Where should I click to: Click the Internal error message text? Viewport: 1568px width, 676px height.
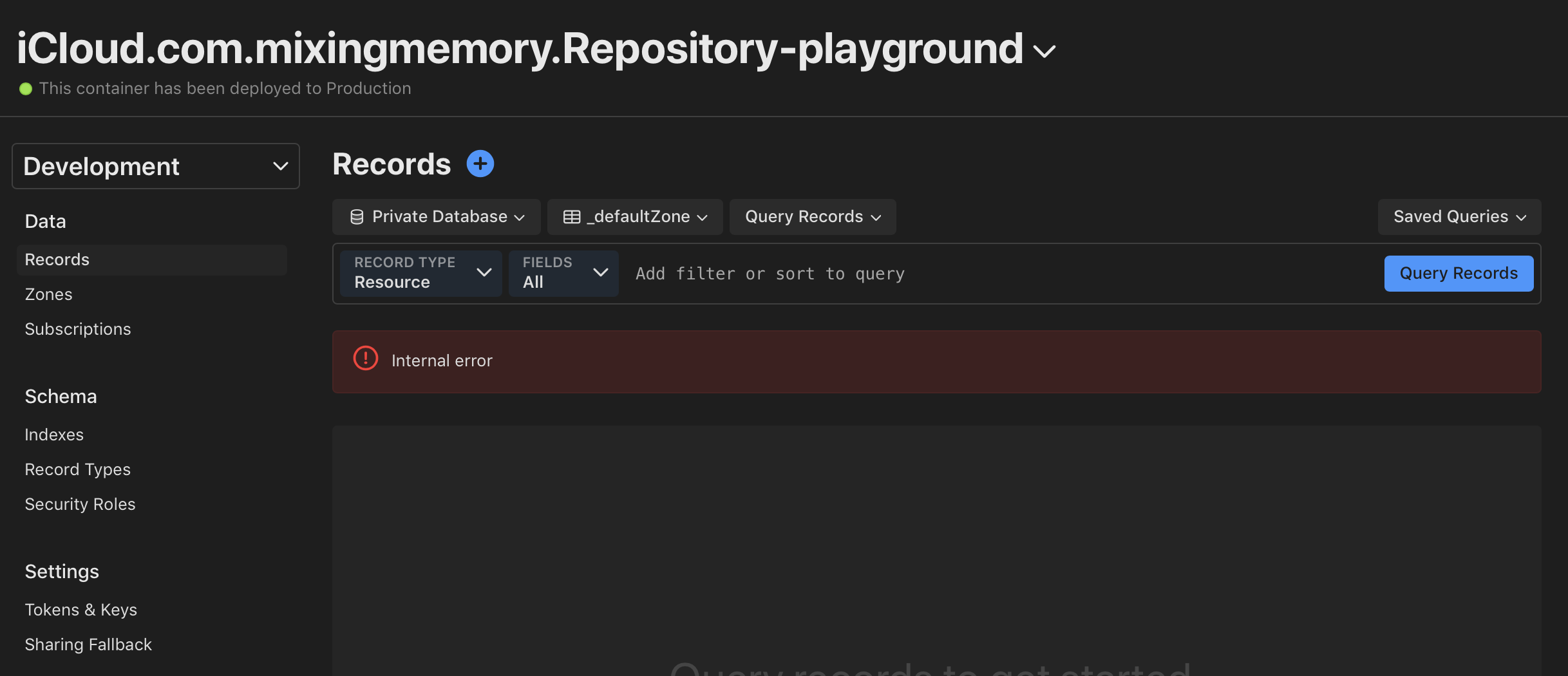[x=442, y=361]
